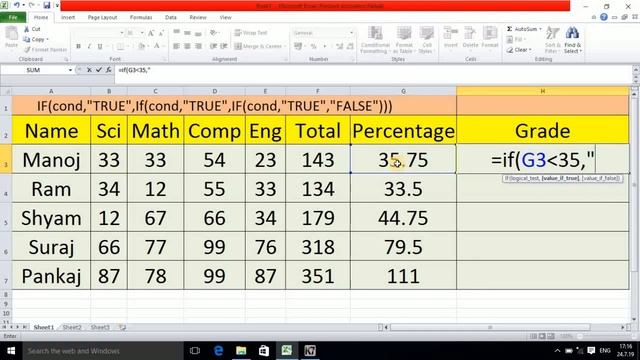Click the Cut scissors command
This screenshot has height=360, width=640.
pos(33,29)
